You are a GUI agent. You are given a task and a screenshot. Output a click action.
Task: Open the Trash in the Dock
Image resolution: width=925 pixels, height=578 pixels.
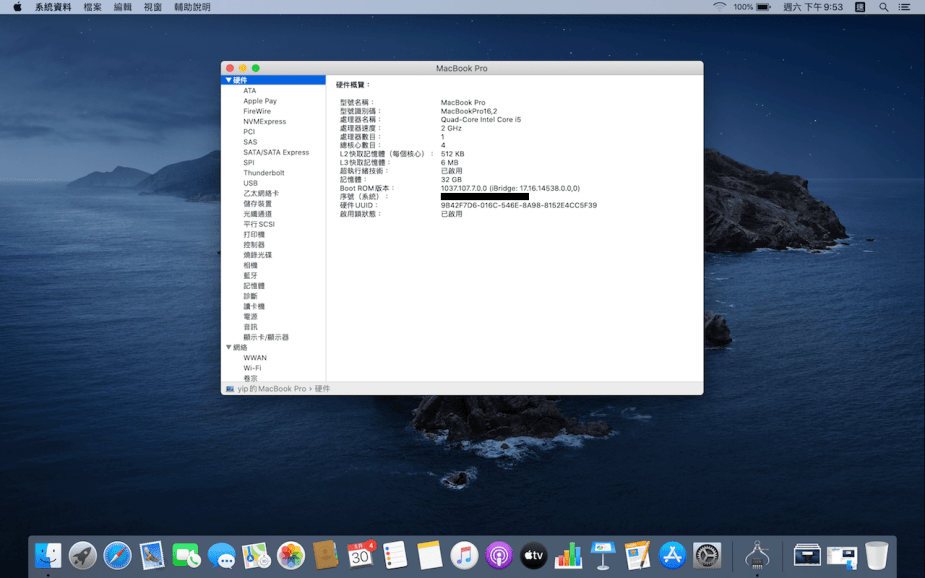[x=876, y=555]
